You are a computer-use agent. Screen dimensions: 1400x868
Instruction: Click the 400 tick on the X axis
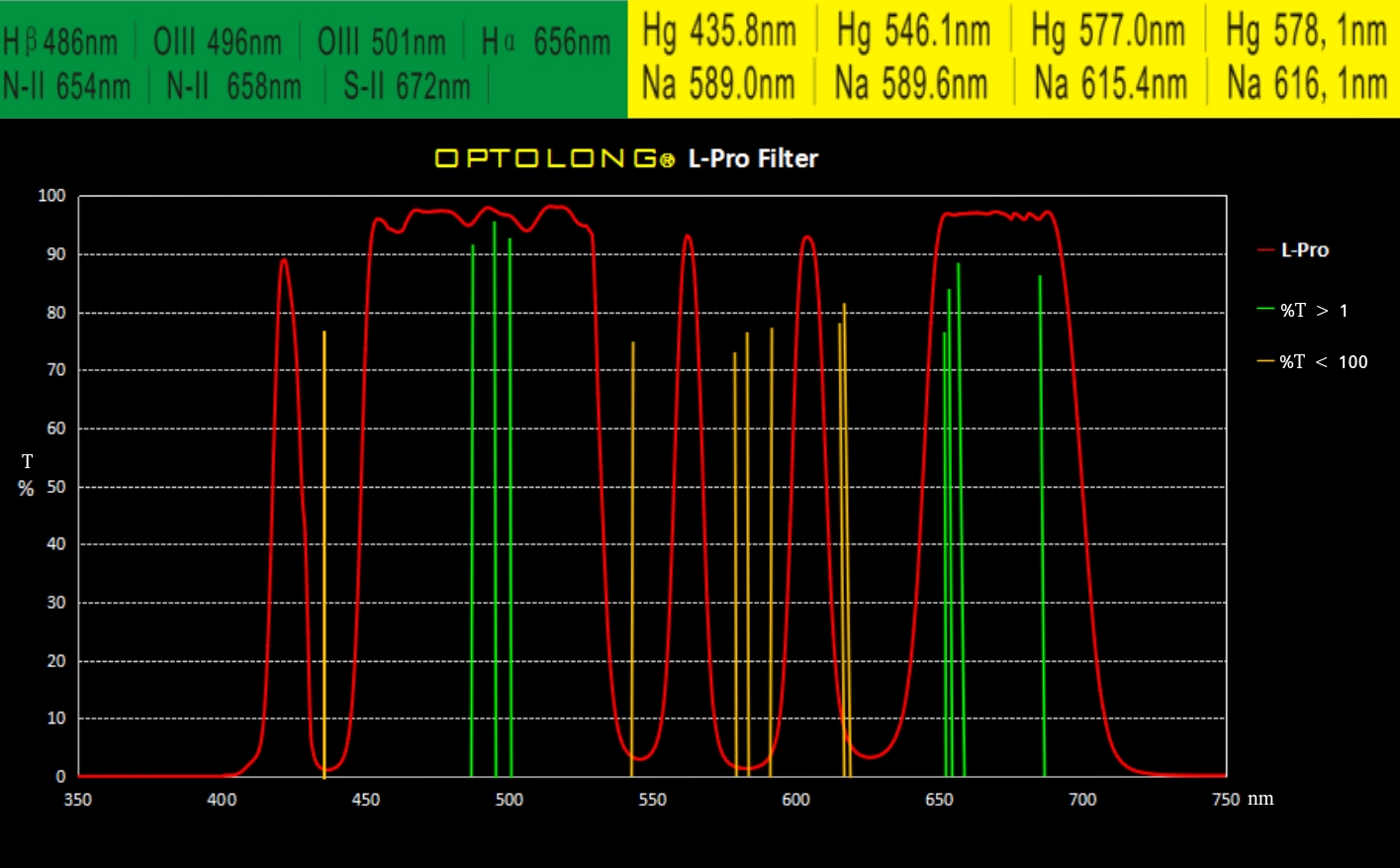click(x=222, y=800)
